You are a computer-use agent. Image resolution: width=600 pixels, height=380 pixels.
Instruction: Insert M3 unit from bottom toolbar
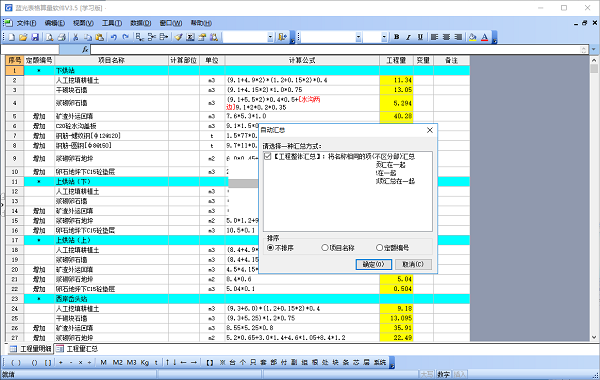(131, 362)
